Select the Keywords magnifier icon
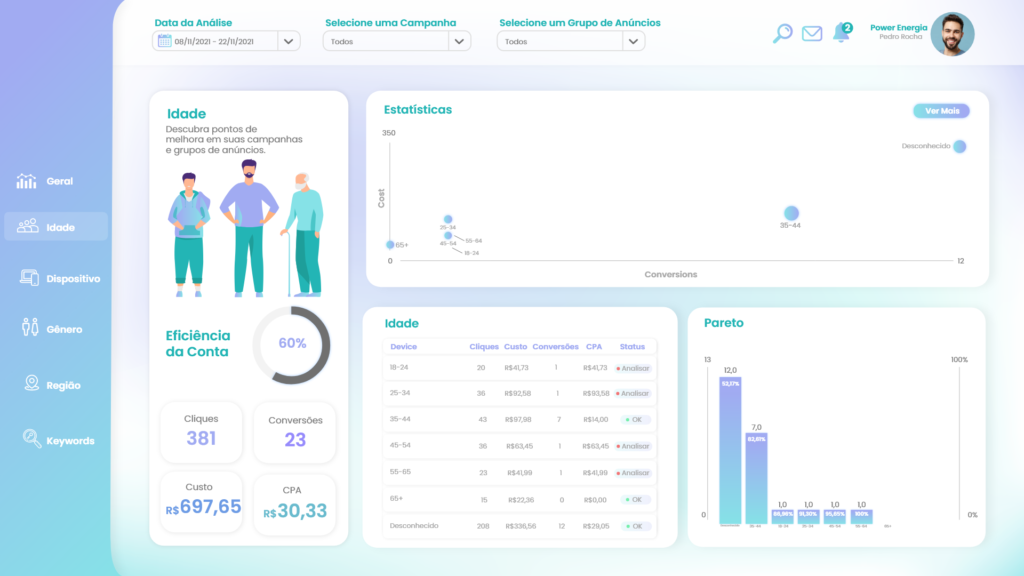 coord(31,438)
